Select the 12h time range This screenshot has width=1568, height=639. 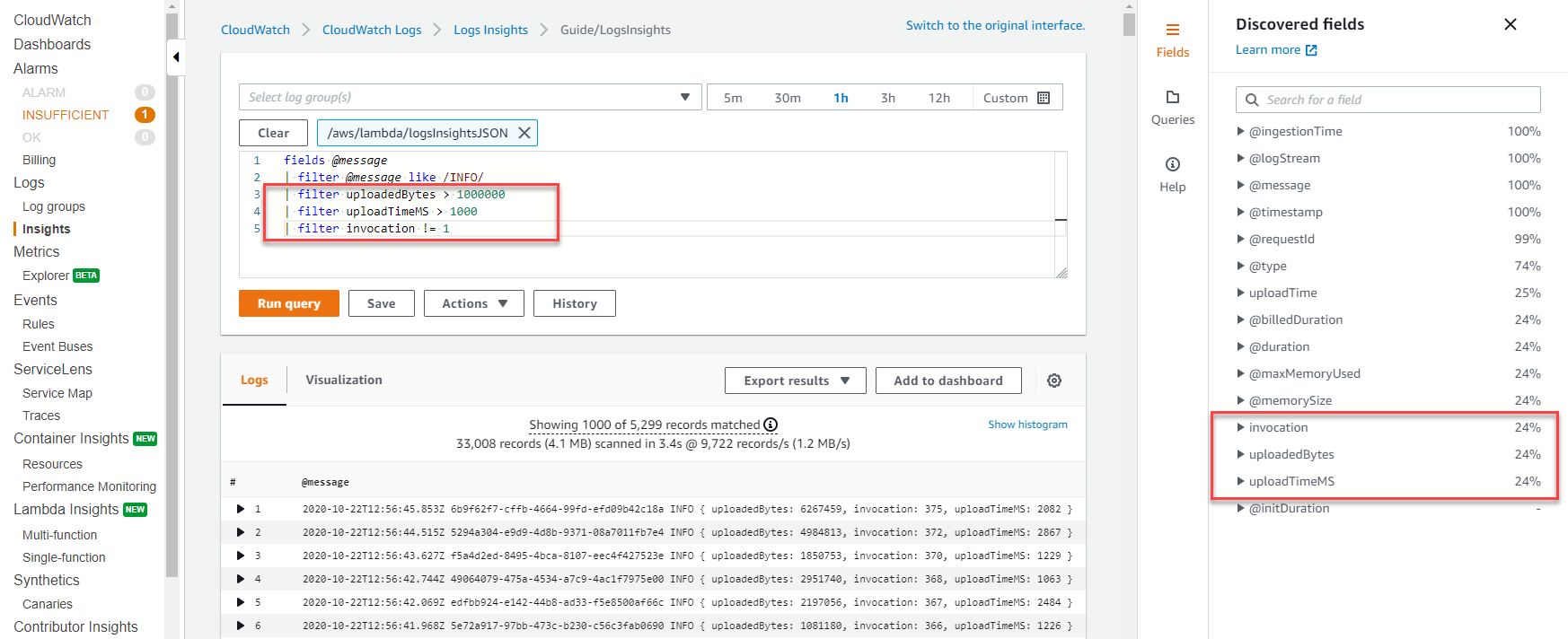938,98
